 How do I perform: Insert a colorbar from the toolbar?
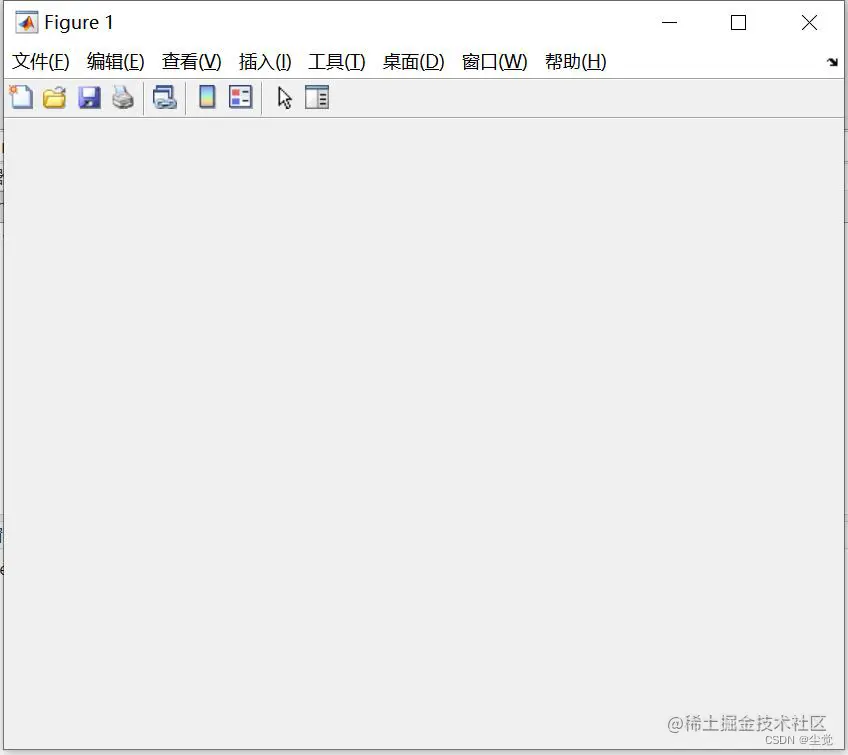click(x=206, y=97)
